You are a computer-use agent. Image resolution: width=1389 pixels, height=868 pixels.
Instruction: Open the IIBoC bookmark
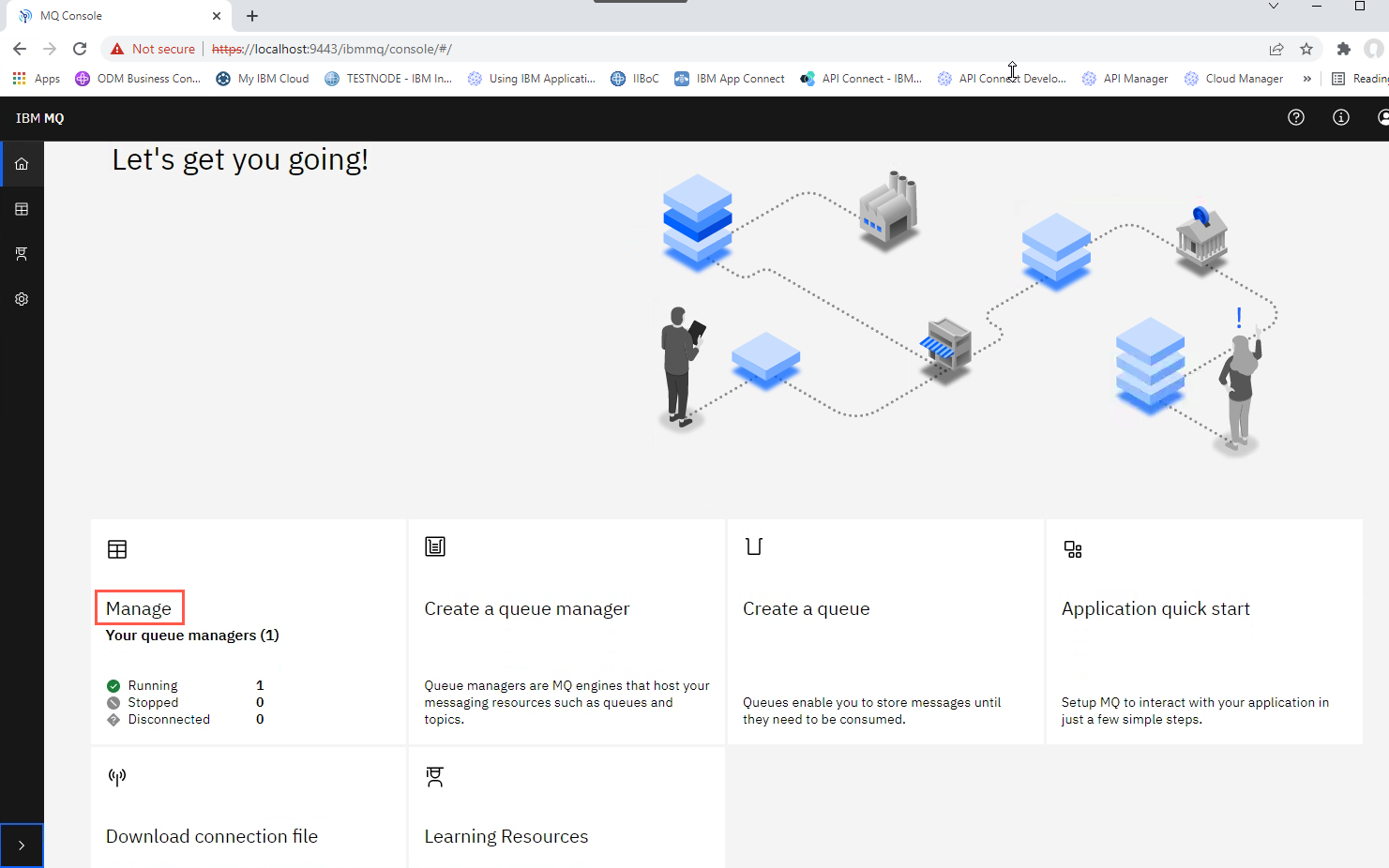tap(635, 79)
